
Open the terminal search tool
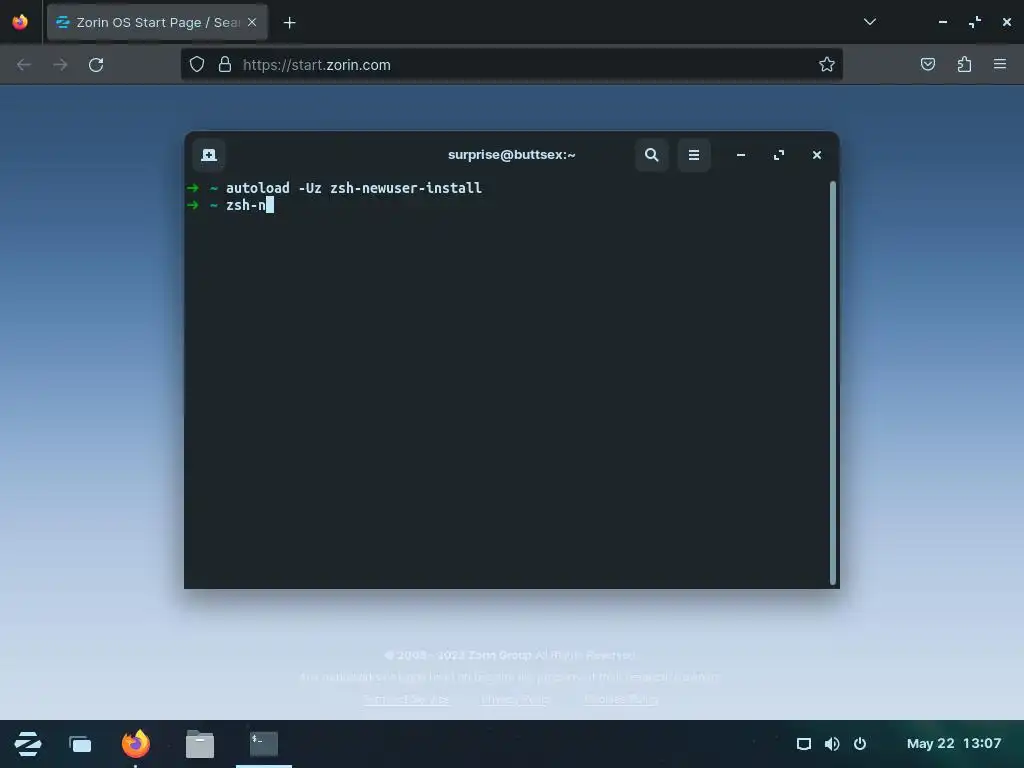click(651, 155)
